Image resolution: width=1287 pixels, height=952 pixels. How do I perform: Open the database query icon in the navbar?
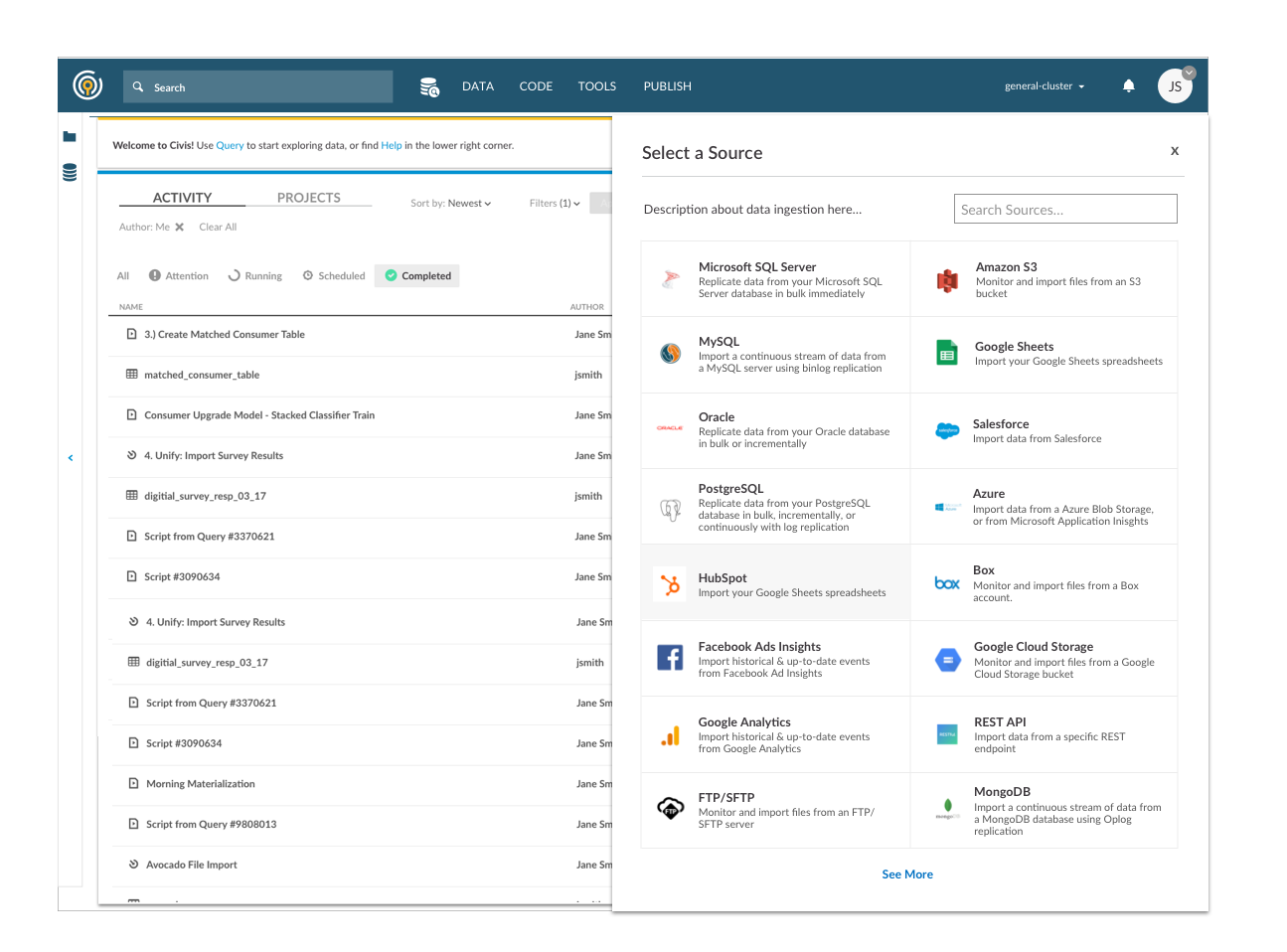point(429,87)
